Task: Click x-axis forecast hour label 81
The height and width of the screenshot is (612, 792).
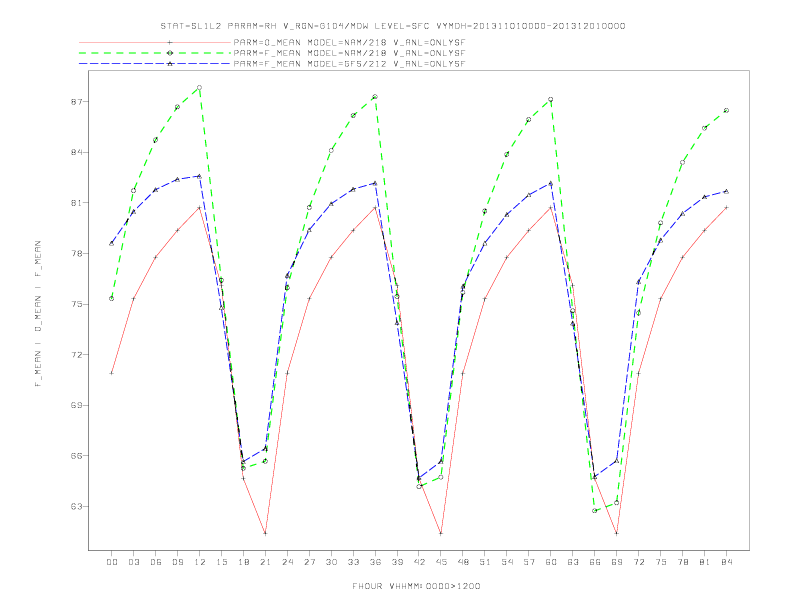Action: click(x=705, y=562)
